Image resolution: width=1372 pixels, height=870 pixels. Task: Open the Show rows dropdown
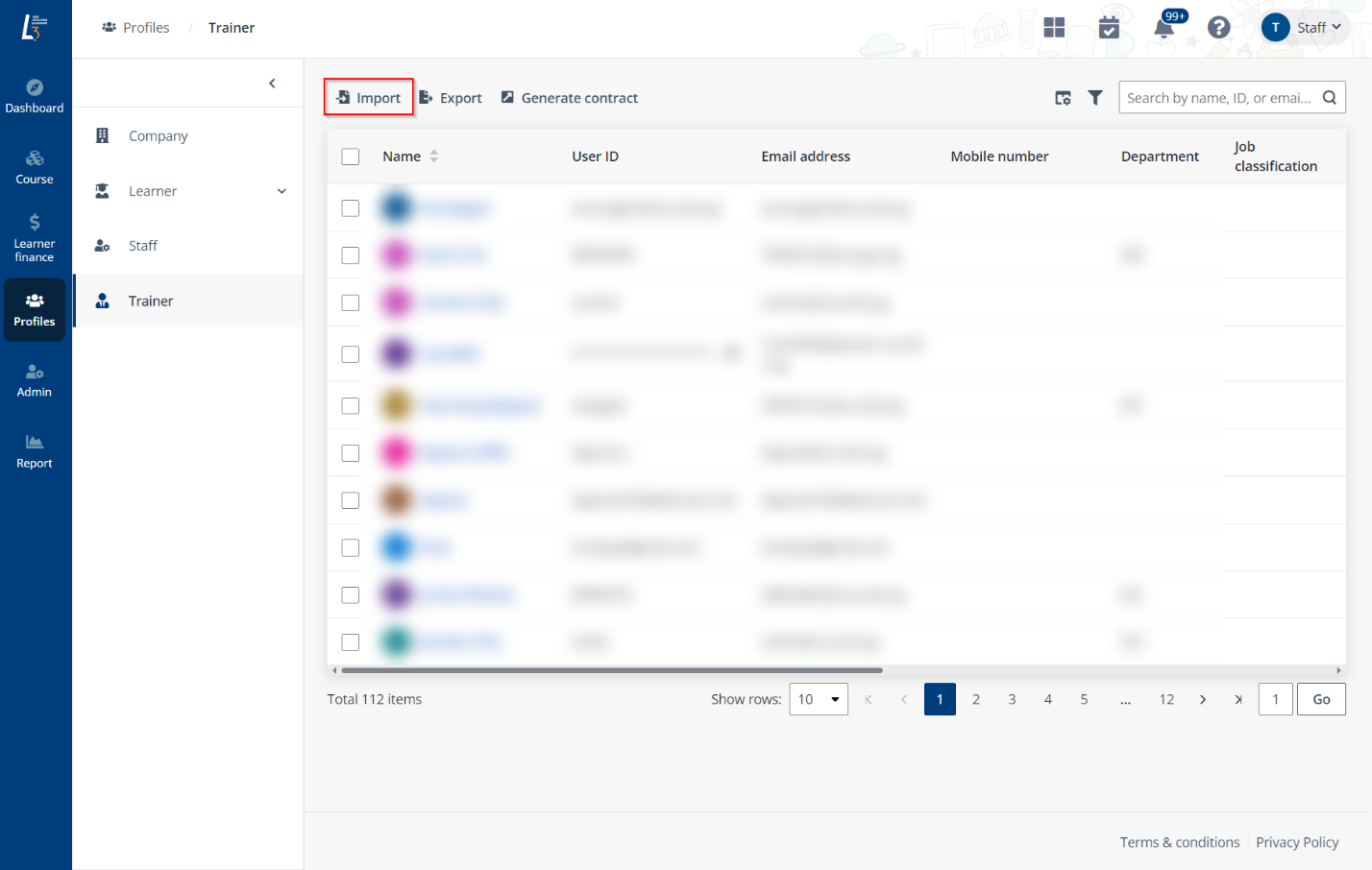(x=818, y=699)
